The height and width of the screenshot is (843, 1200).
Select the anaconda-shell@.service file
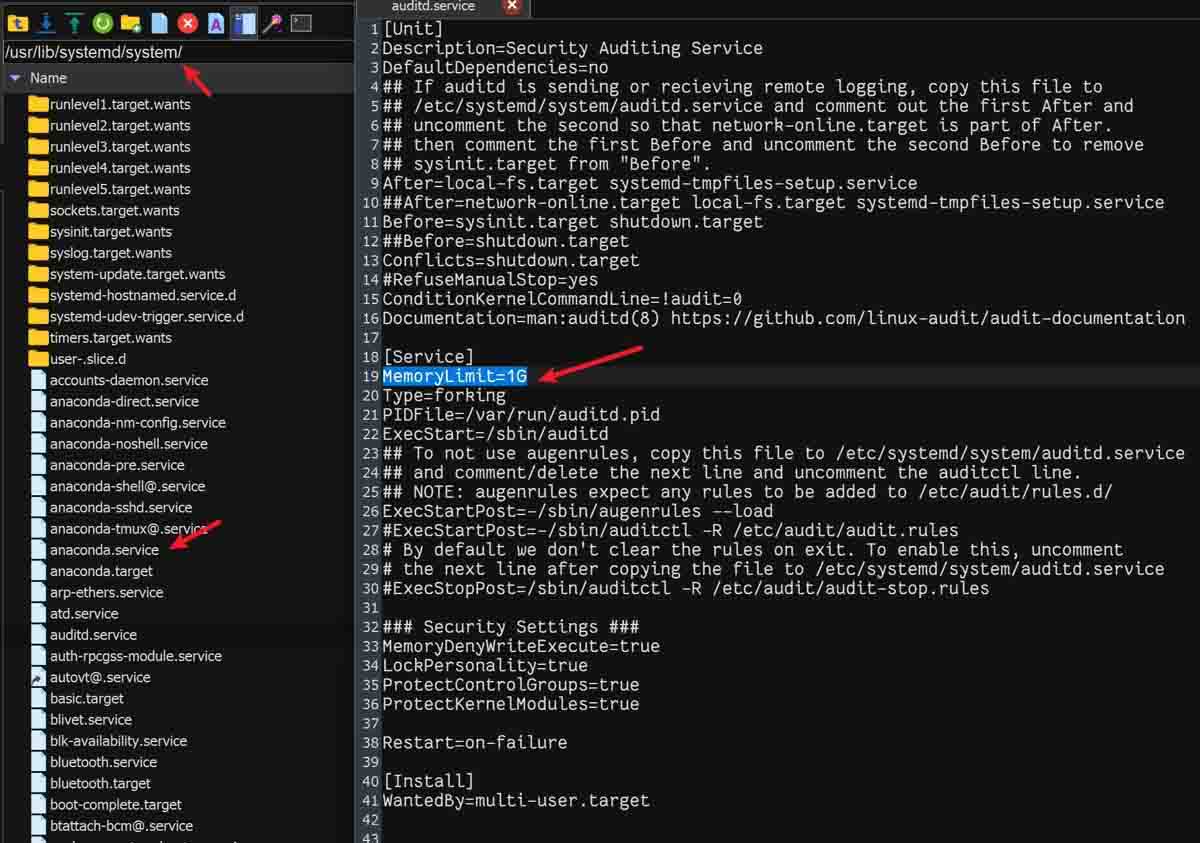[118, 486]
